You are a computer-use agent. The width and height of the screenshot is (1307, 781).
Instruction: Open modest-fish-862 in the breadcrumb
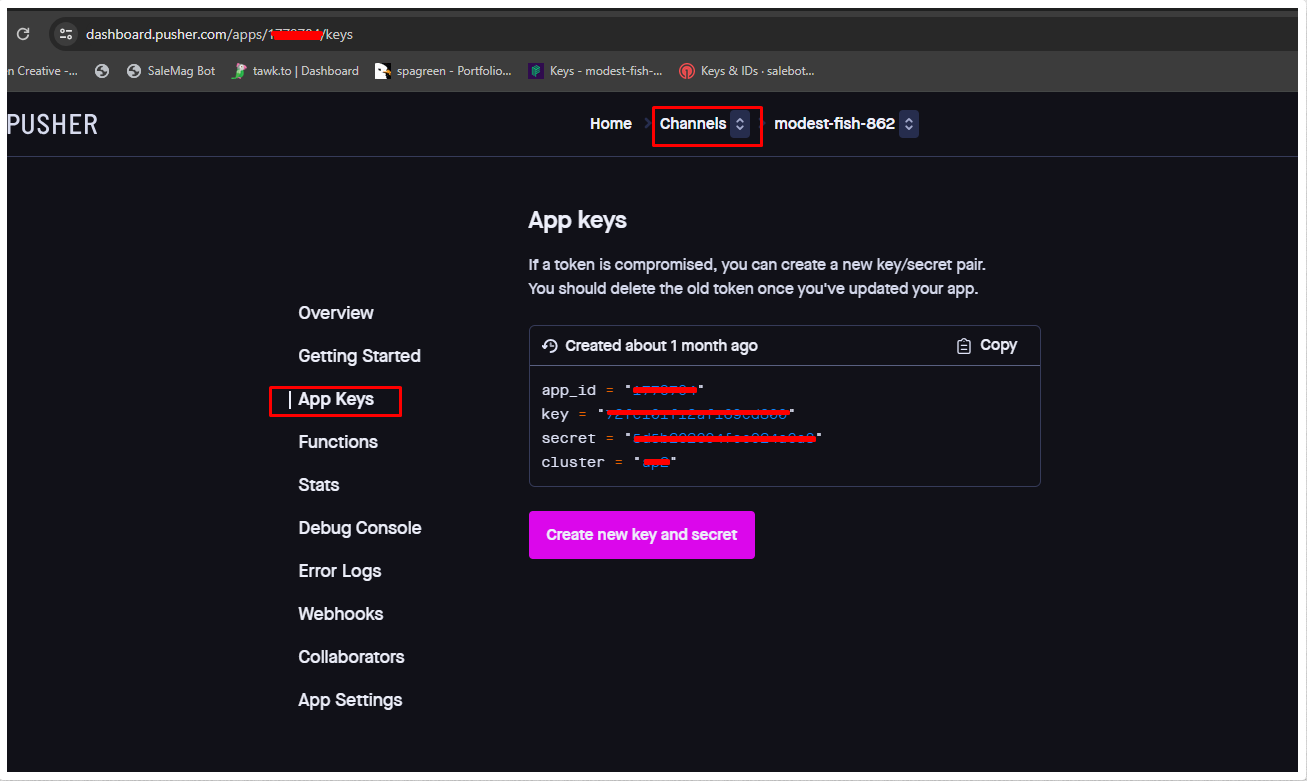(x=834, y=124)
